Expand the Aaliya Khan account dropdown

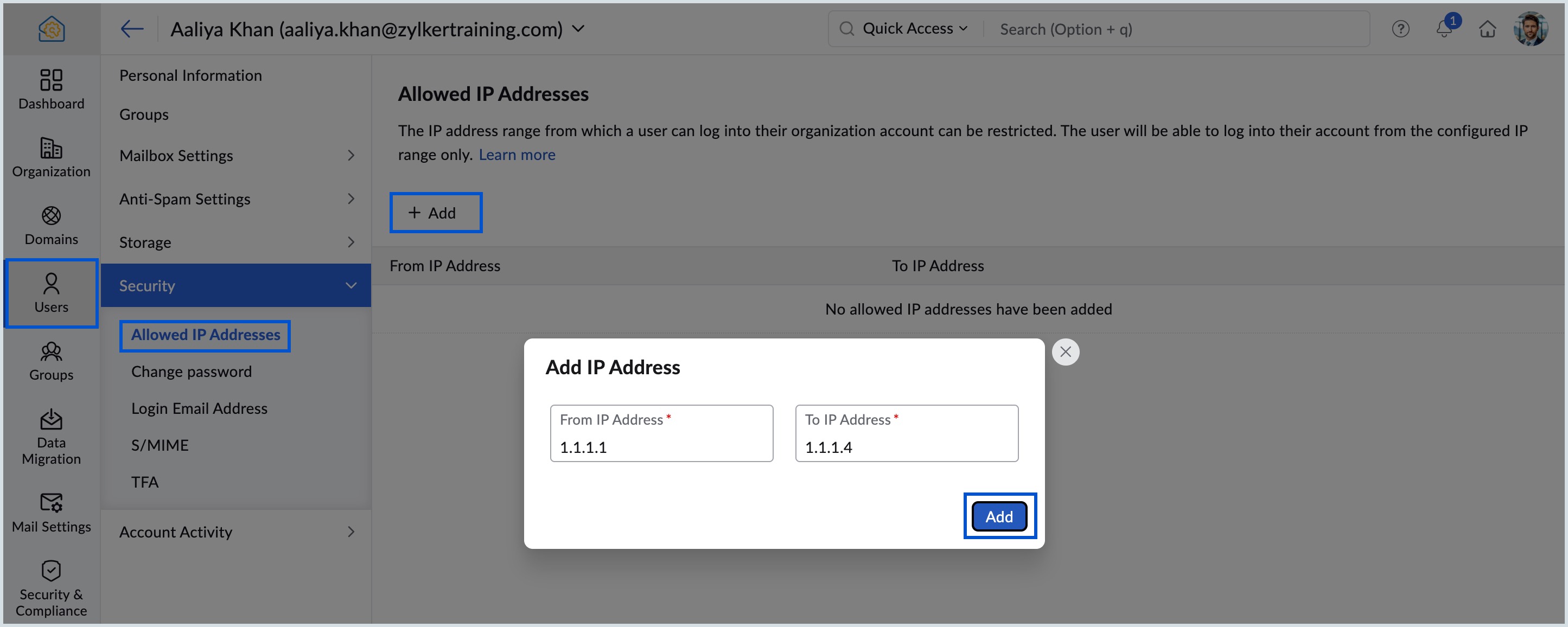pos(578,29)
